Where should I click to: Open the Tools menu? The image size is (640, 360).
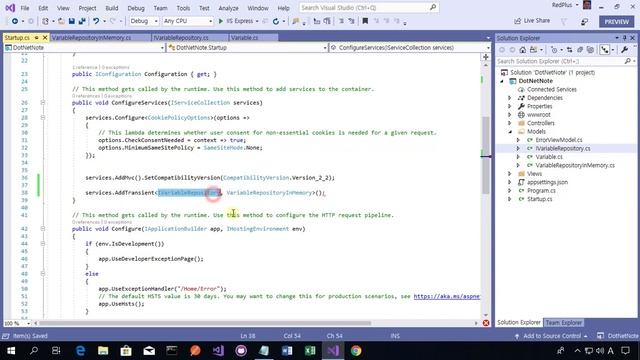tap(183, 8)
